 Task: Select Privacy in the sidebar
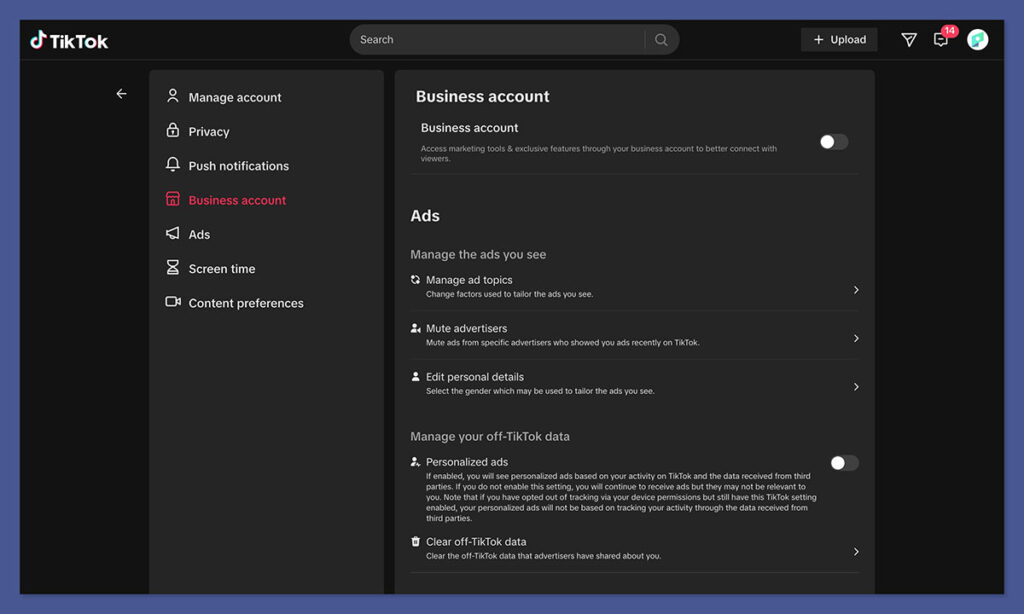208,131
